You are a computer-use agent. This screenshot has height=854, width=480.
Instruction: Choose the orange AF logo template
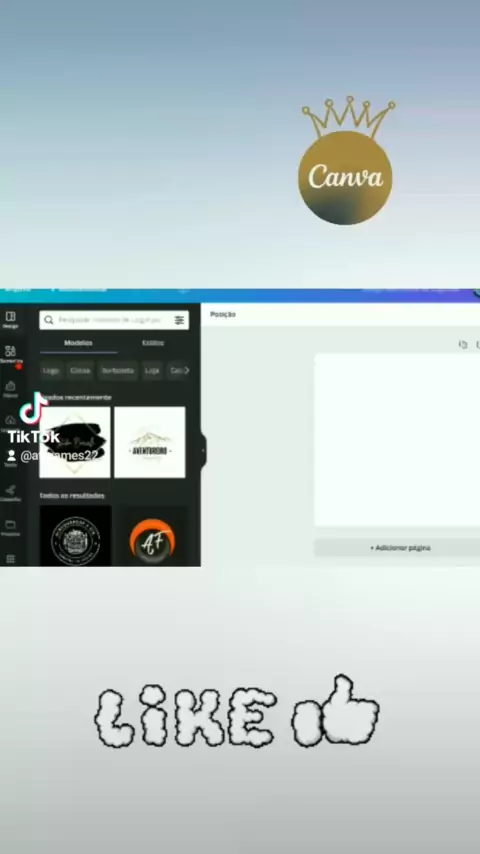(x=152, y=536)
